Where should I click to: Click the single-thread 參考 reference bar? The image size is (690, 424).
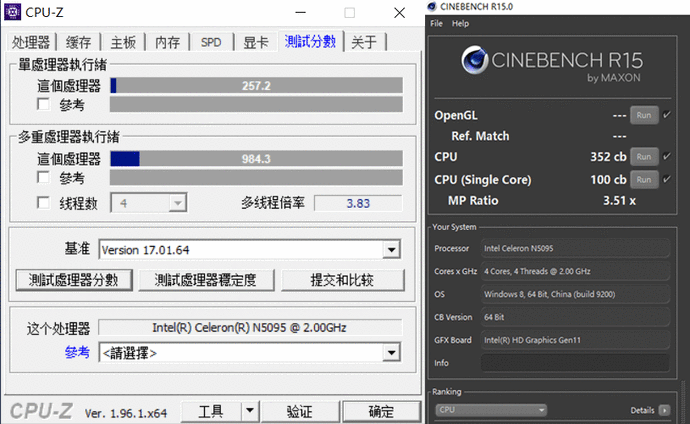point(256,104)
